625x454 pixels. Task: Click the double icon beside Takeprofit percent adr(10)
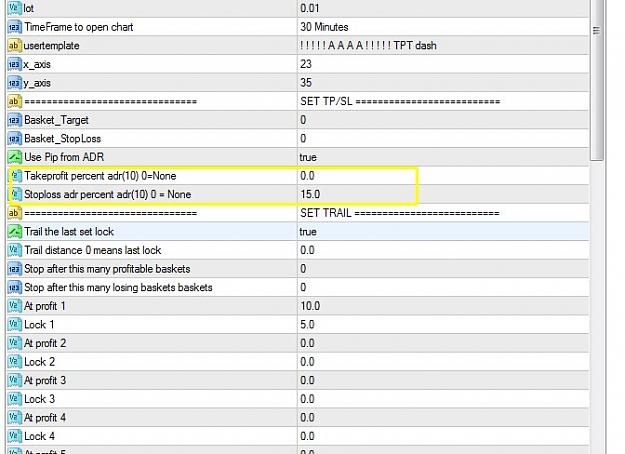[16, 176]
